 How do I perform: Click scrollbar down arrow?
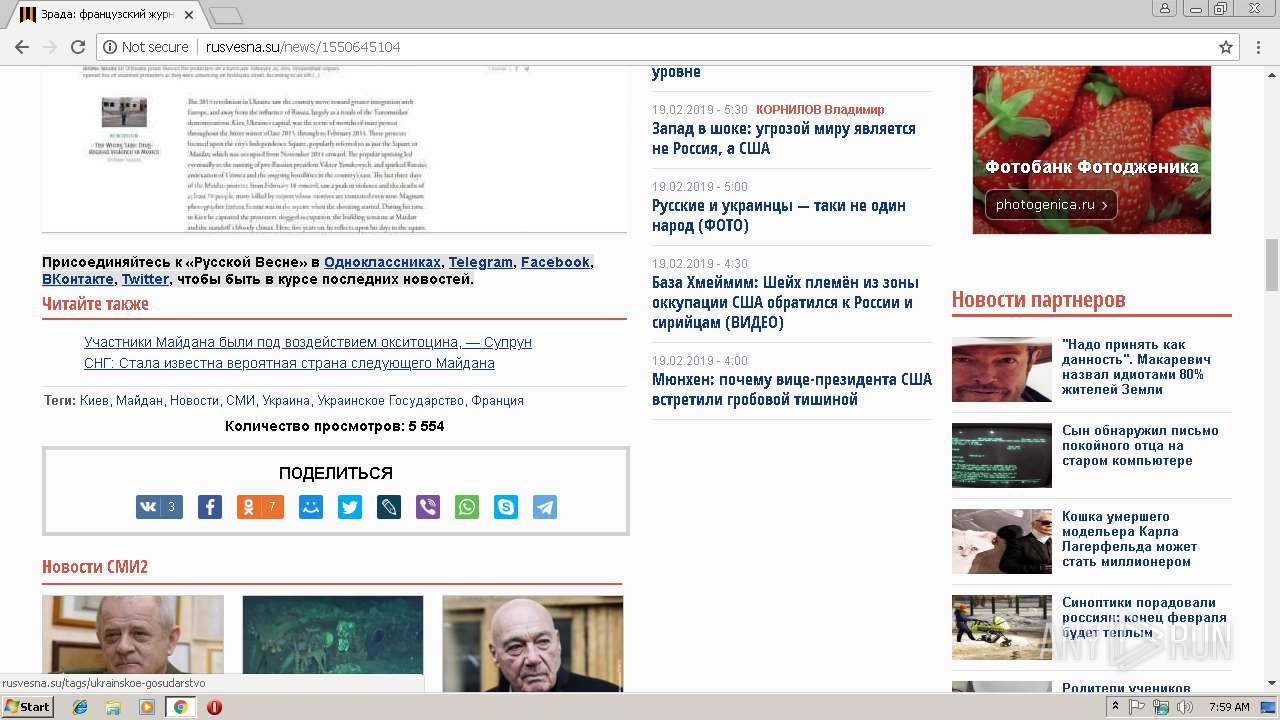pos(1271,685)
